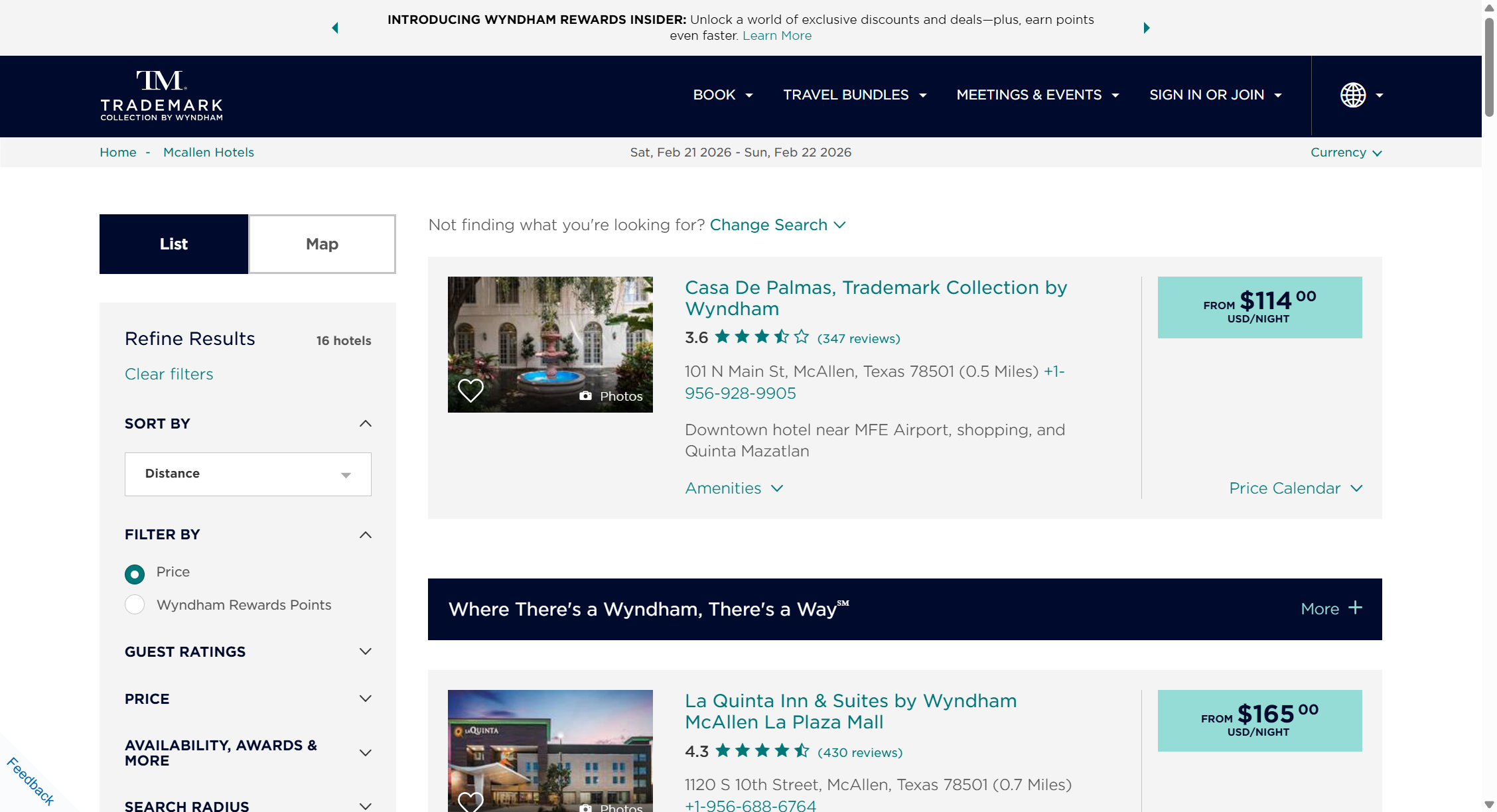View Casa De Palmas fountain photo thumbnail
The width and height of the screenshot is (1497, 812).
[x=550, y=344]
